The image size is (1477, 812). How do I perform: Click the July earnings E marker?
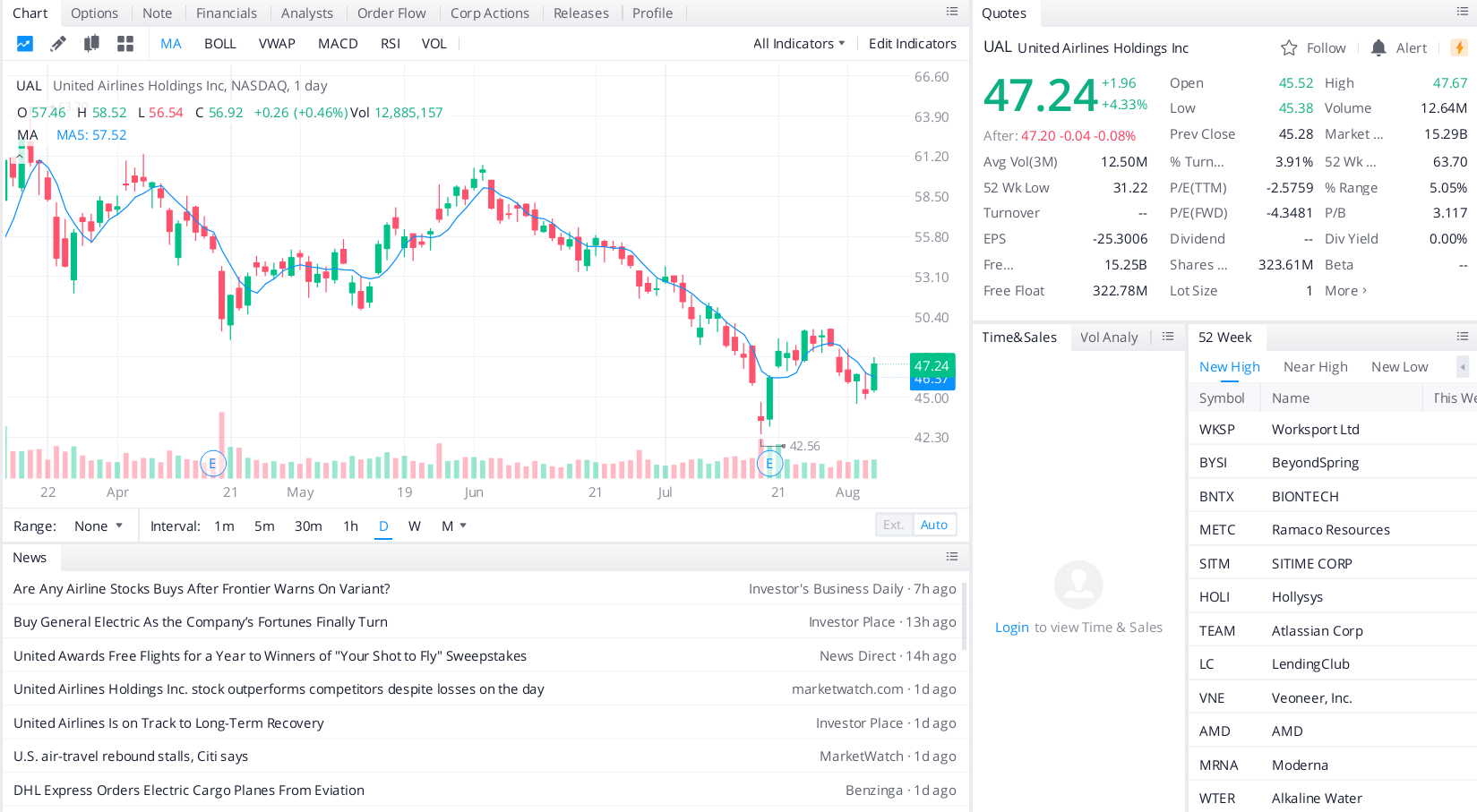pyautogui.click(x=769, y=464)
